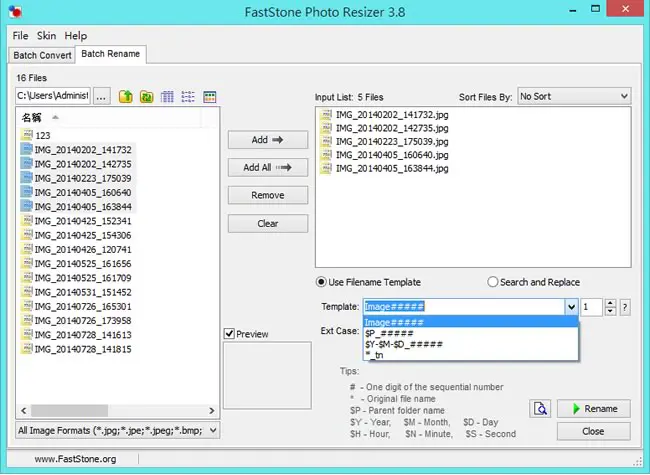
Task: Switch to thumbnails view icon
Action: pyautogui.click(x=167, y=97)
